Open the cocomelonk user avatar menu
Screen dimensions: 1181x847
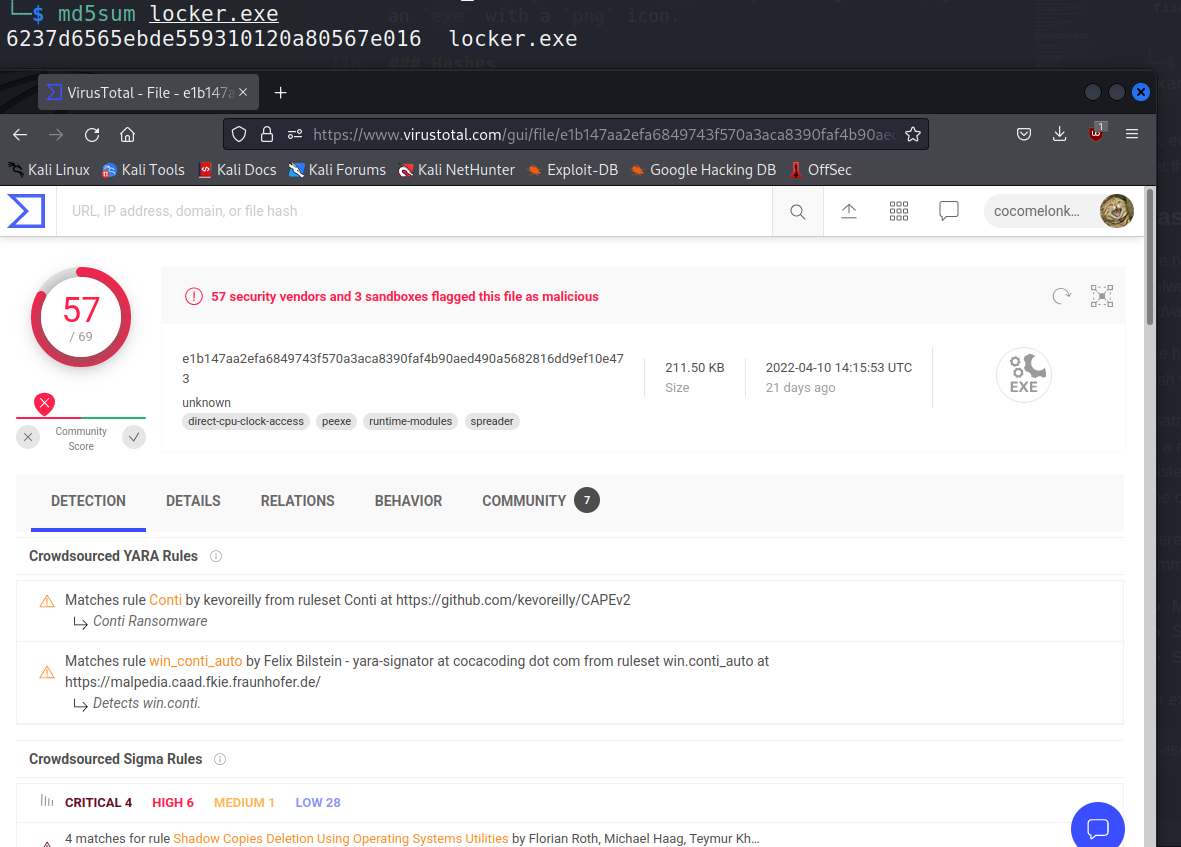point(1116,211)
